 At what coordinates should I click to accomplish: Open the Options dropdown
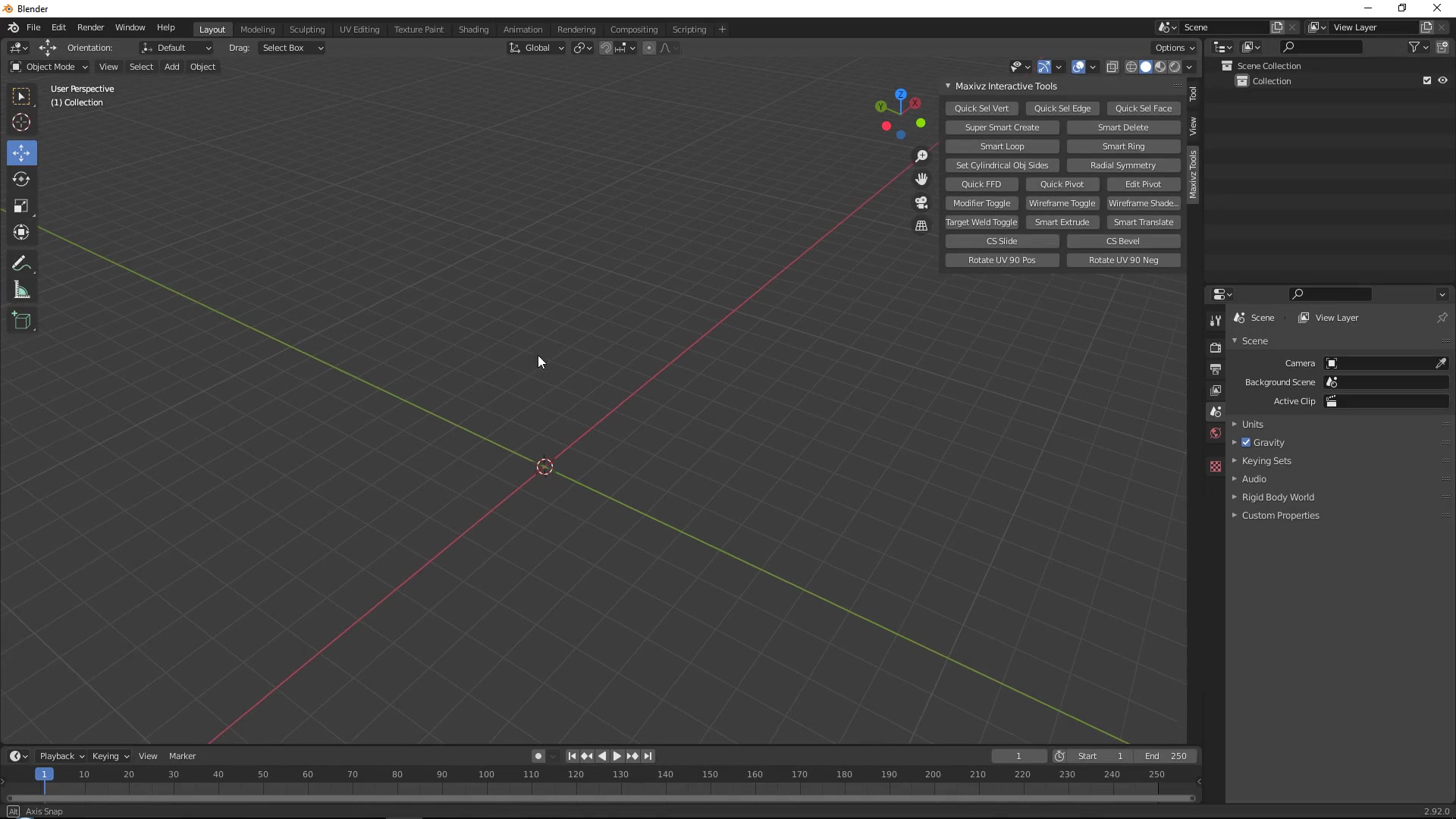pos(1175,48)
